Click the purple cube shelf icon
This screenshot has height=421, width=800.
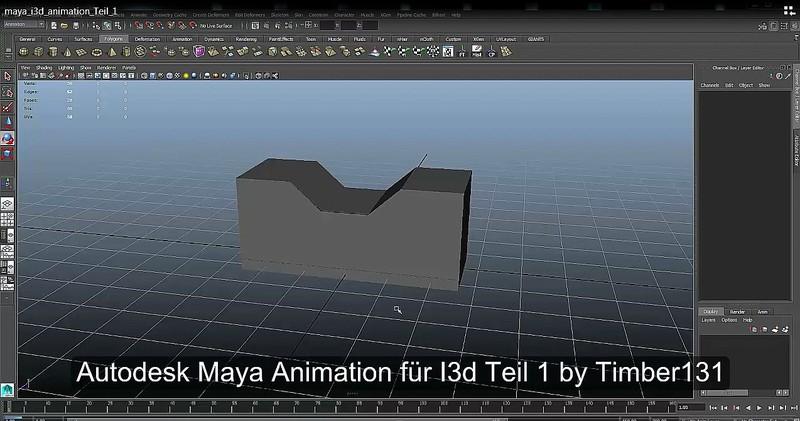tap(200, 52)
